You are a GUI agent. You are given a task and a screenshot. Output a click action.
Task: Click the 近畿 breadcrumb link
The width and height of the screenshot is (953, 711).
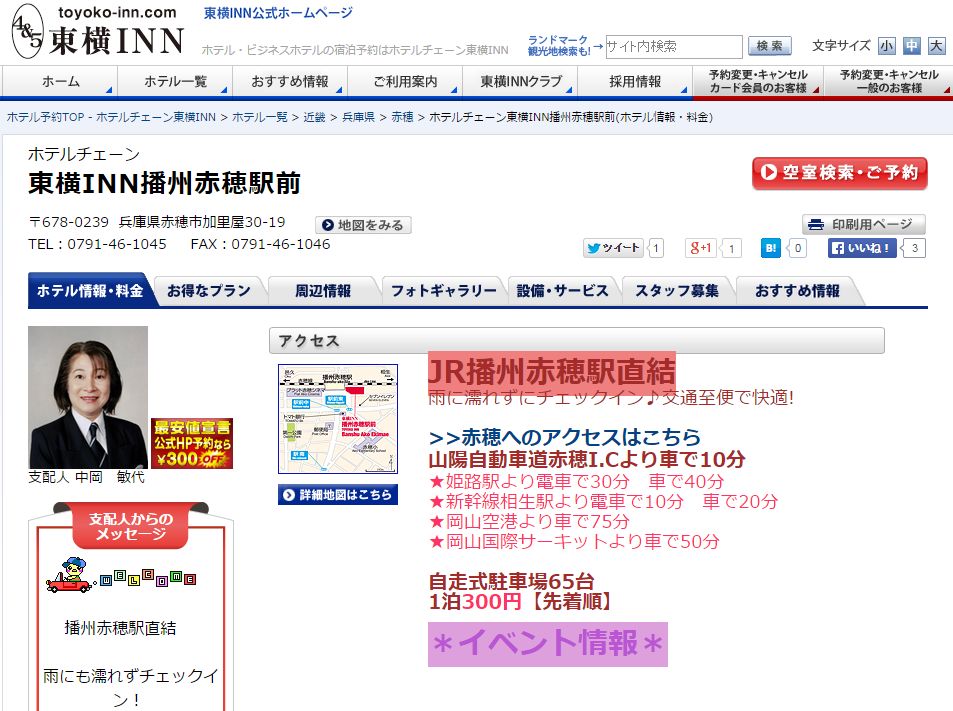[x=314, y=117]
